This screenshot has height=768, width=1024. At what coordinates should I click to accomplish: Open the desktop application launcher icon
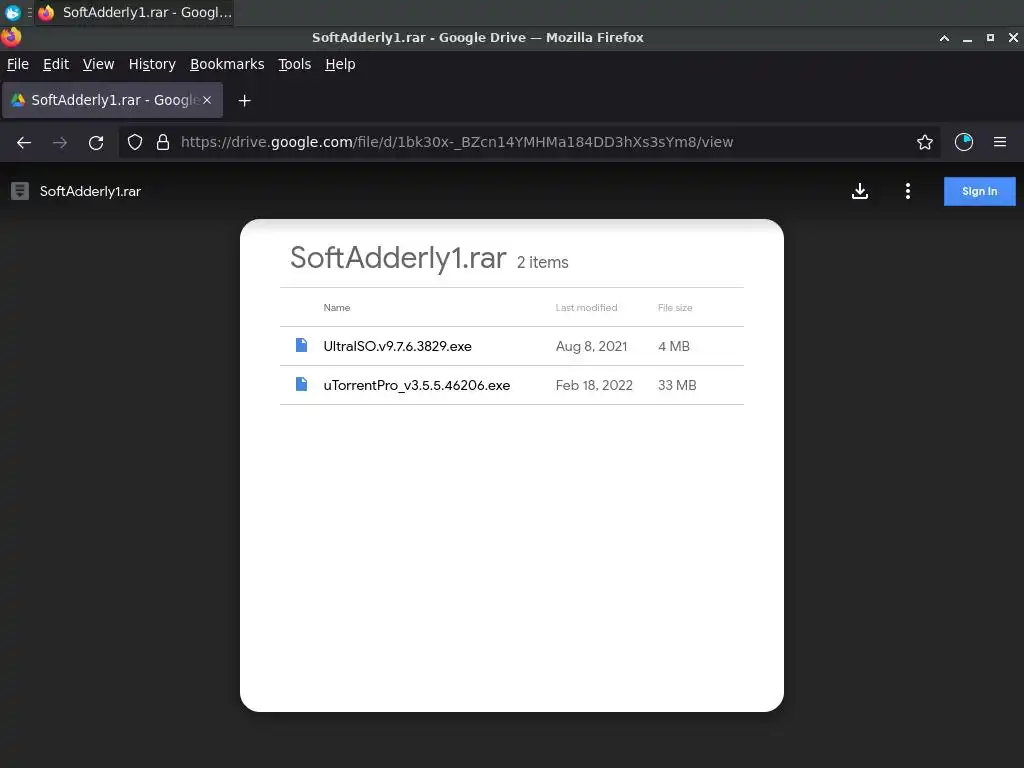tap(12, 12)
